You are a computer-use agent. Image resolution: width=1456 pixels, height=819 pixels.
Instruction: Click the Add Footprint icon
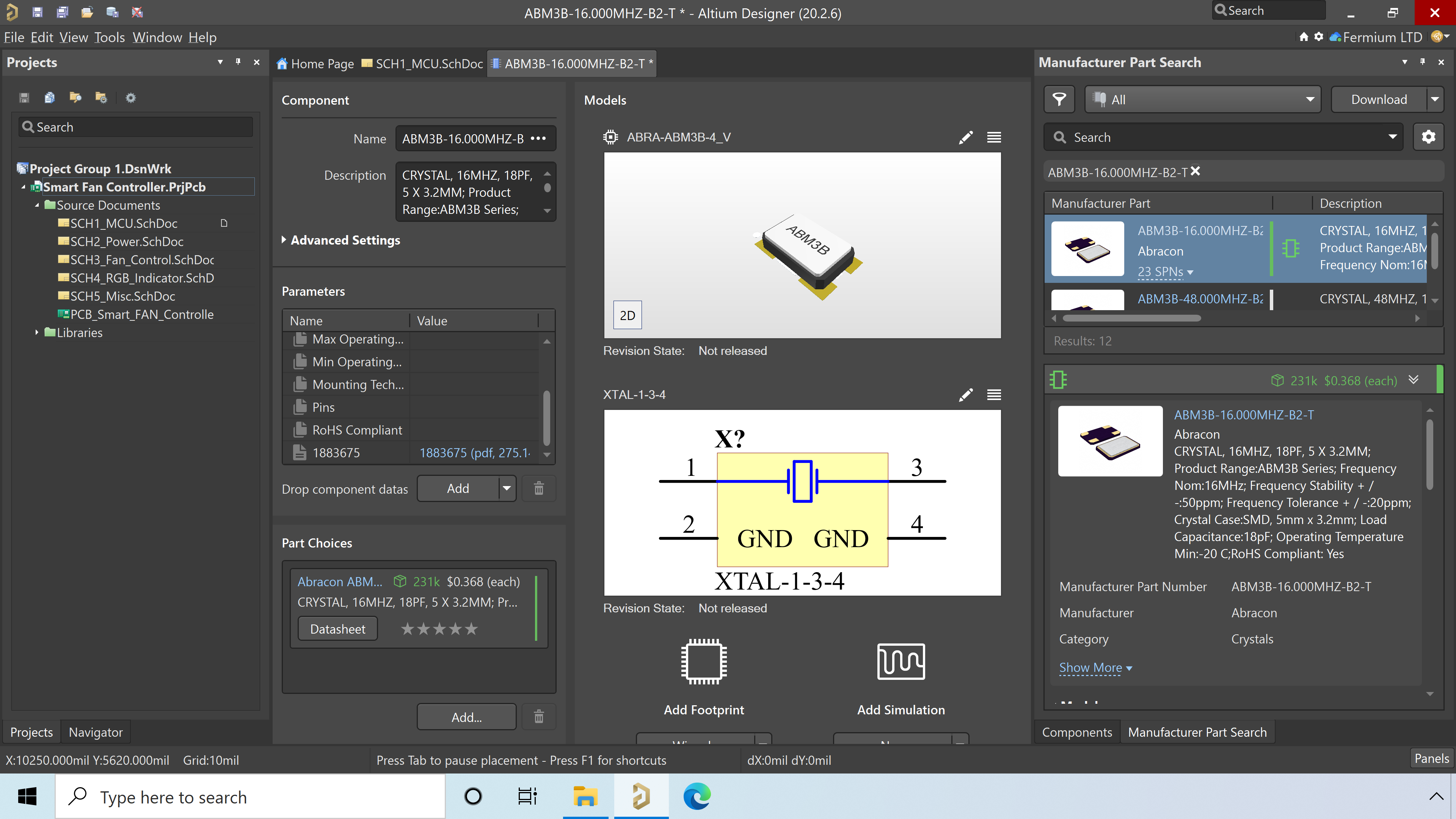click(x=704, y=660)
